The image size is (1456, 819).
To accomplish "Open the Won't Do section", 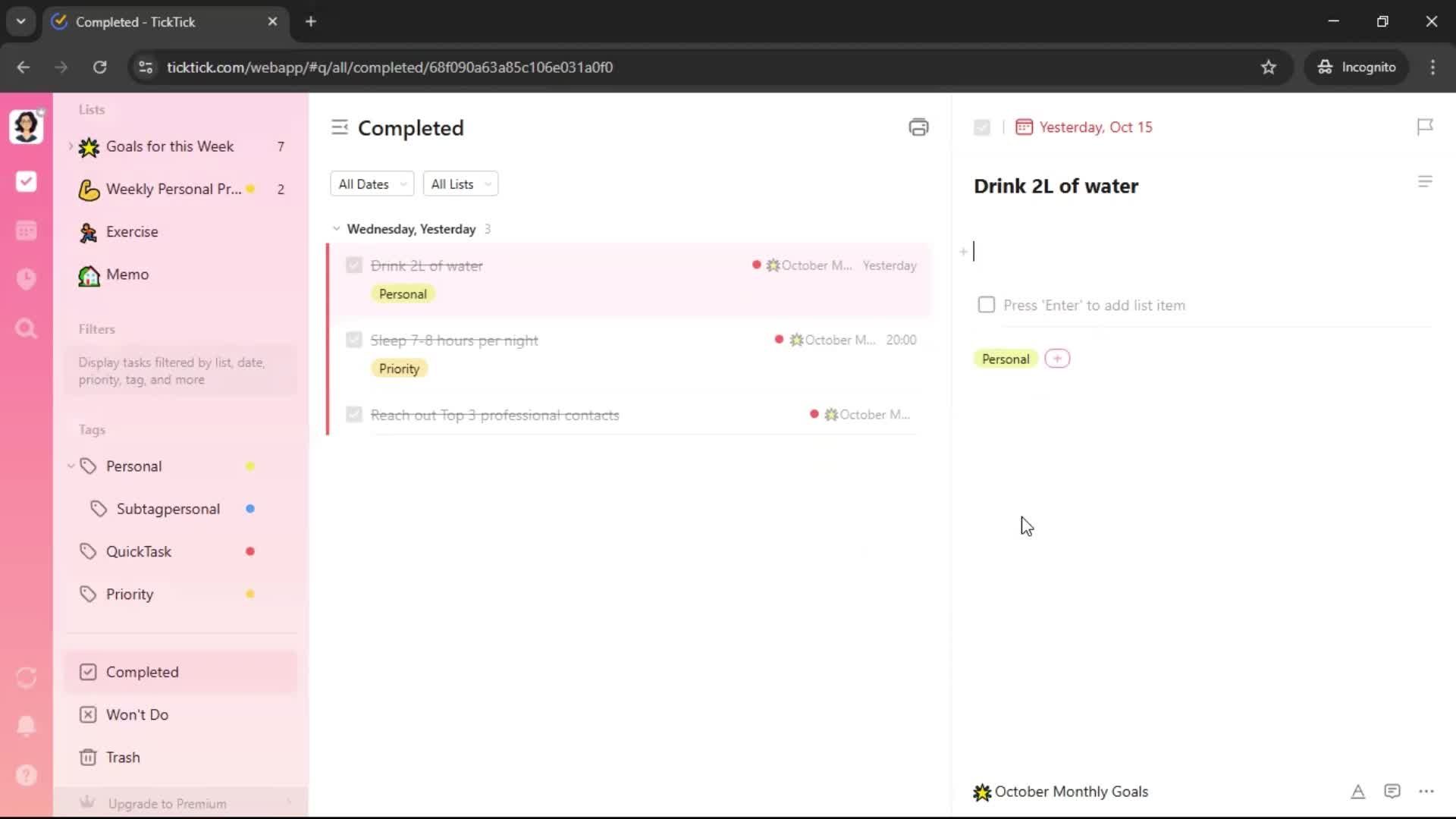I will 136,714.
